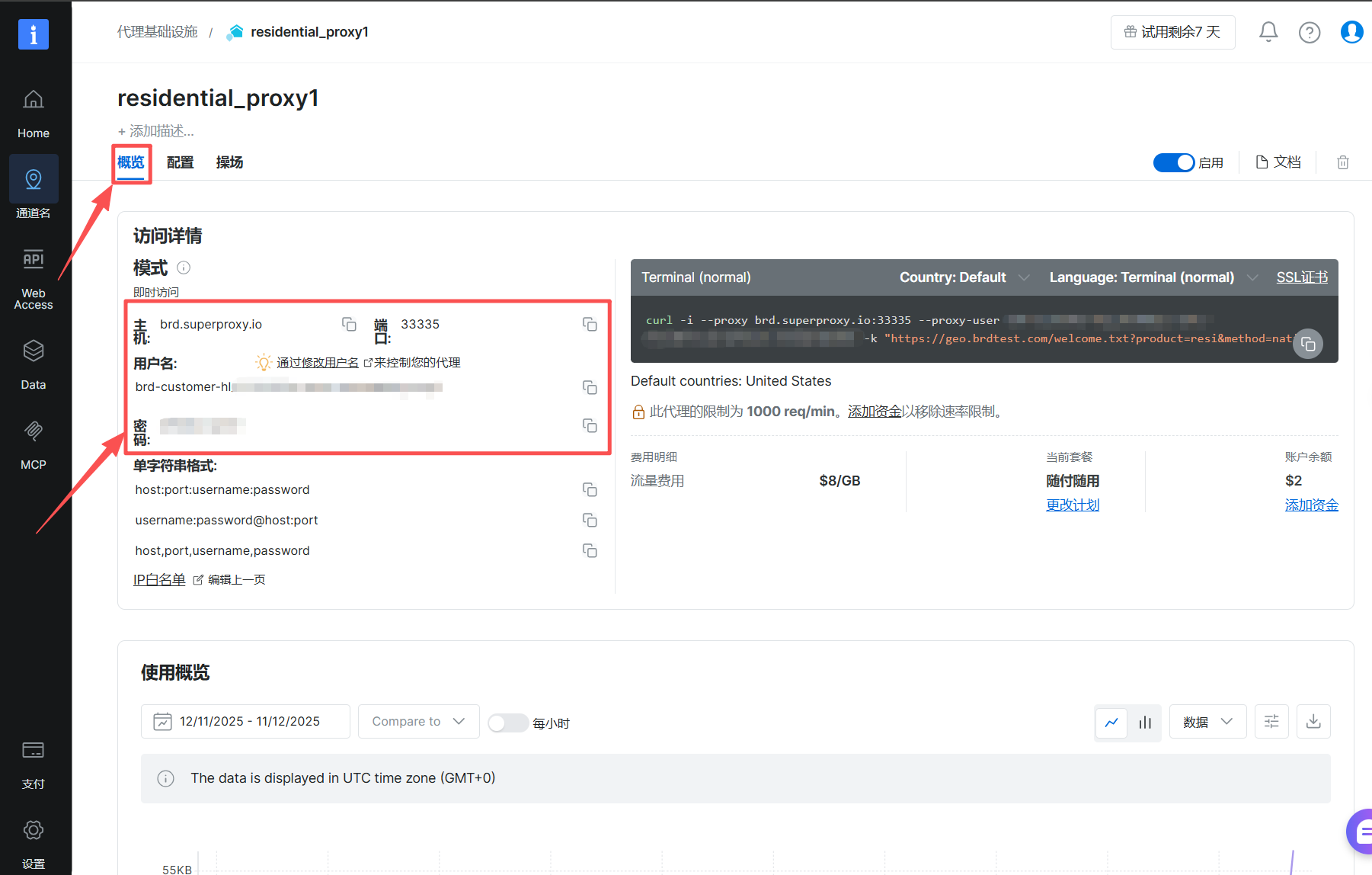Image resolution: width=1372 pixels, height=875 pixels.
Task: Open the Compare to dropdown
Action: click(418, 722)
